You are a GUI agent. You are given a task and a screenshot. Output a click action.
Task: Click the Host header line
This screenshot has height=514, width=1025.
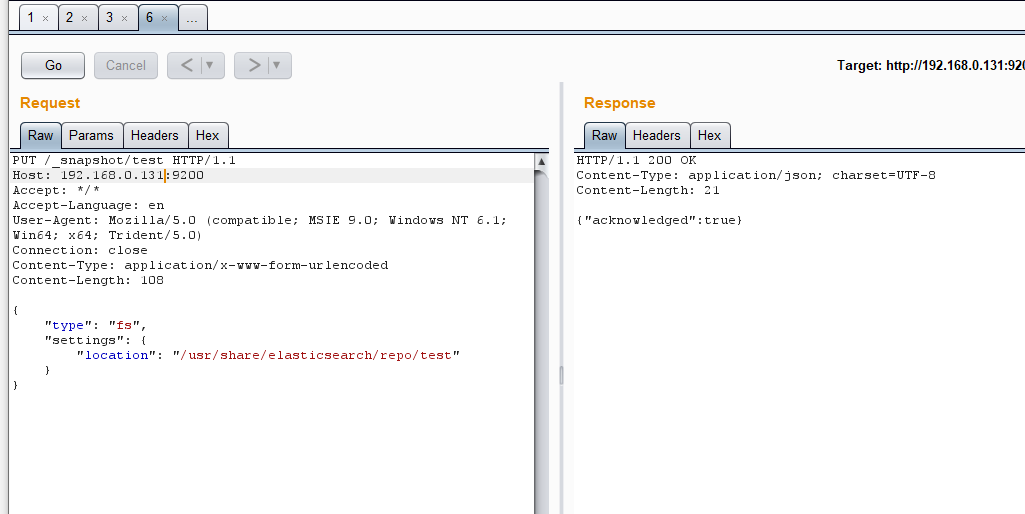pyautogui.click(x=108, y=175)
